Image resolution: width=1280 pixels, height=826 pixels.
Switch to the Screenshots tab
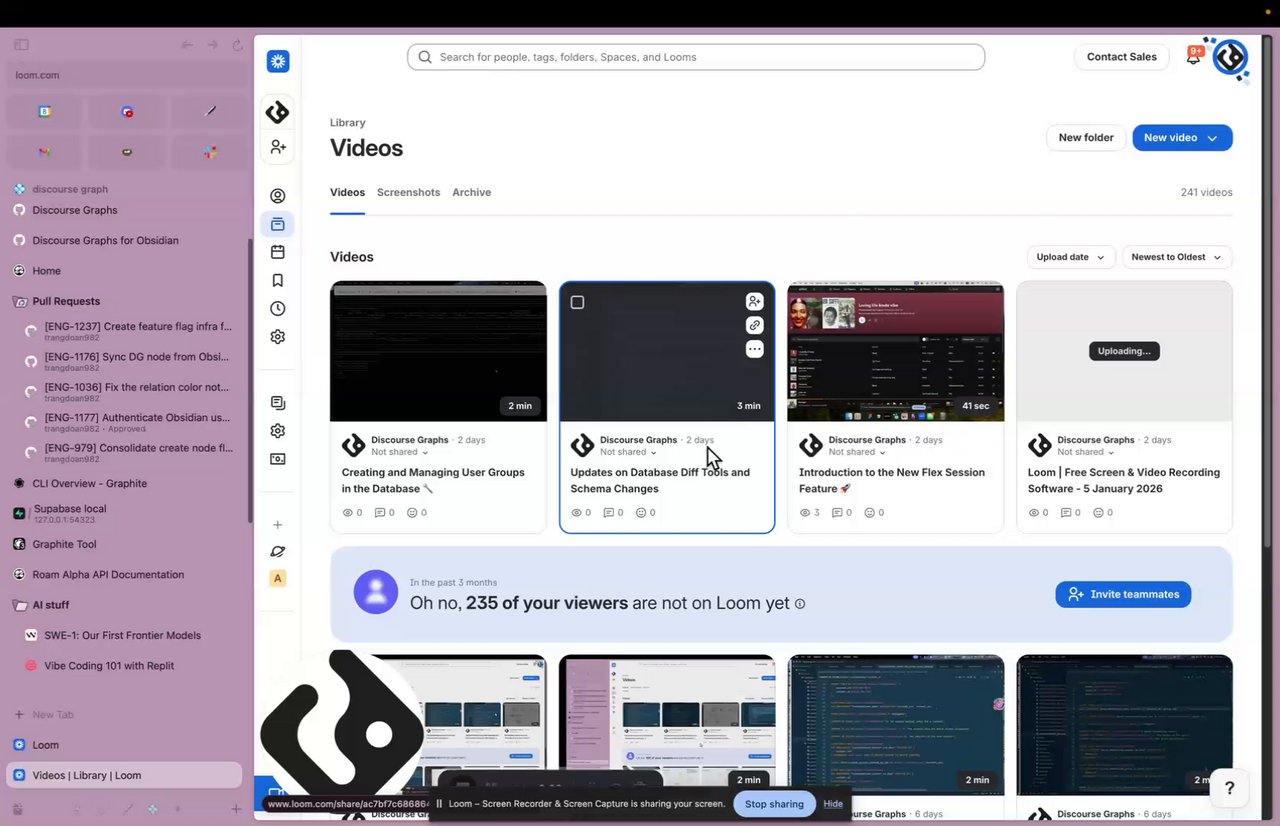click(408, 192)
